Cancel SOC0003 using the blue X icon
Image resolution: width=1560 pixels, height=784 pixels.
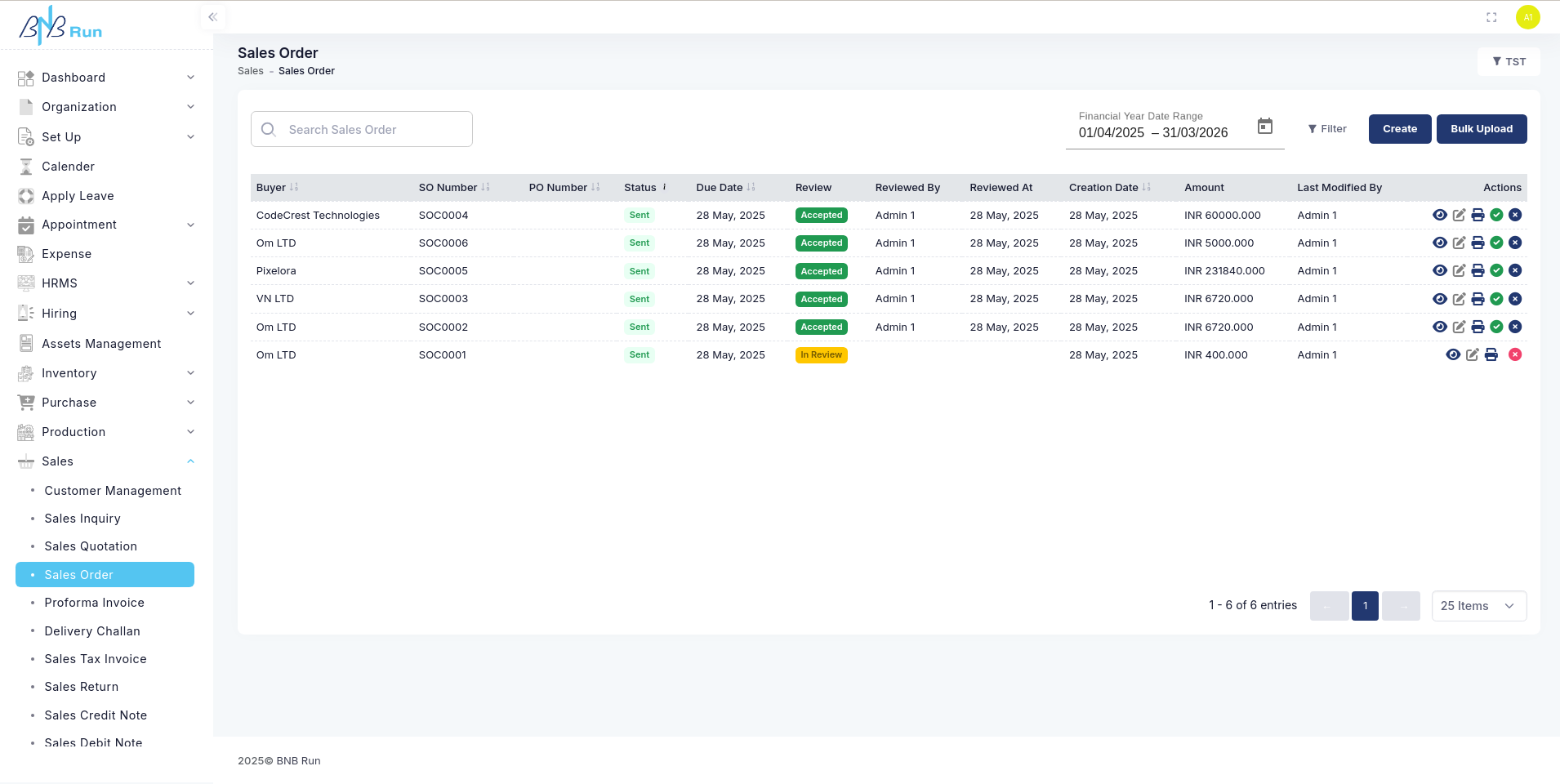pos(1516,299)
